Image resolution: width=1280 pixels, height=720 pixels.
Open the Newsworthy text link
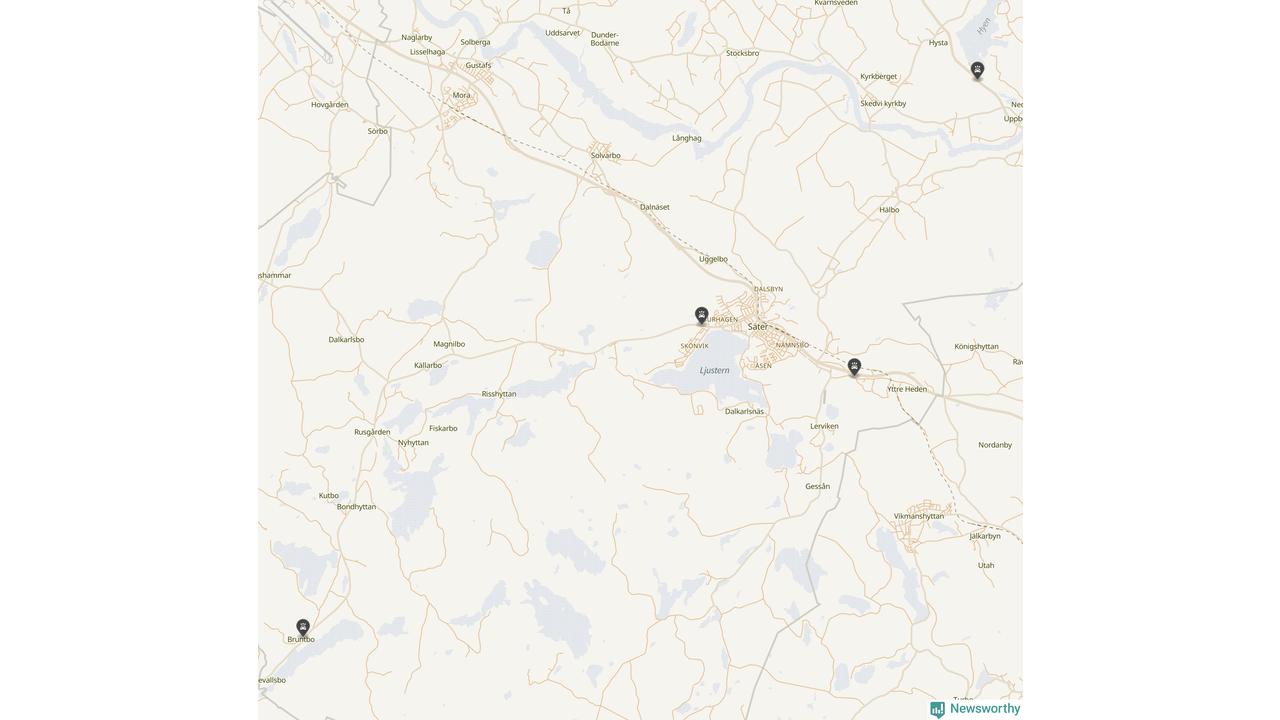pyautogui.click(x=985, y=708)
